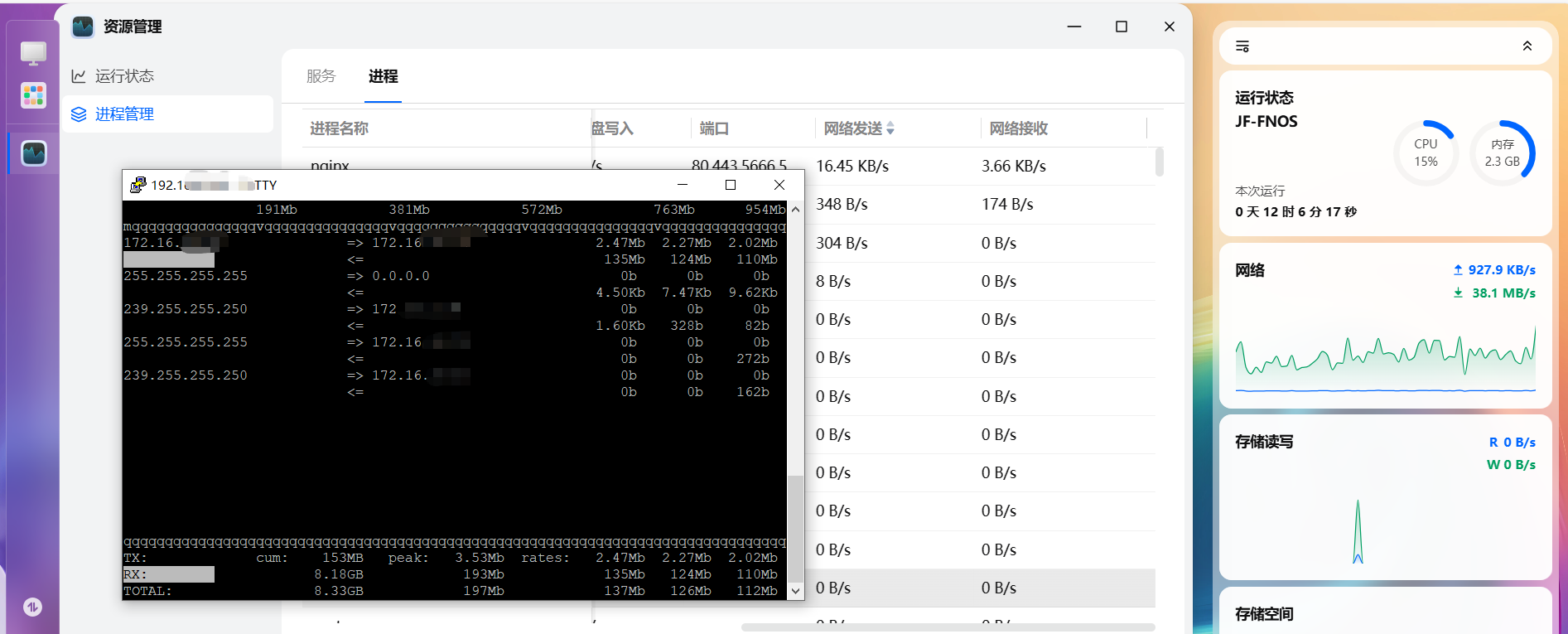Click the 运行状态 chart icon in sidebar
The height and width of the screenshot is (634, 1568).
coord(79,76)
